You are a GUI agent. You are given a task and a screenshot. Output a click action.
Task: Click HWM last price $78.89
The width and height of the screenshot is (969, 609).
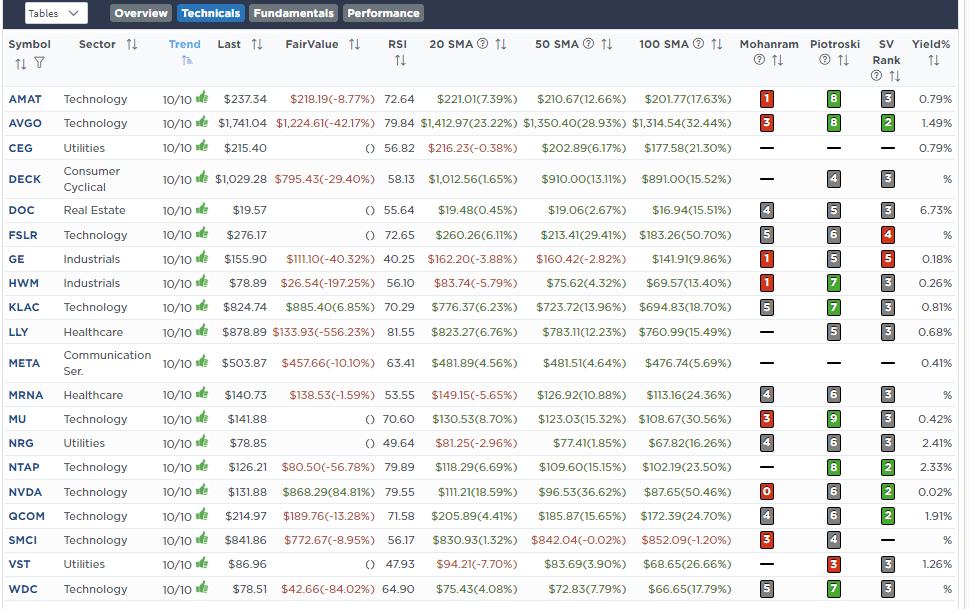tap(248, 284)
